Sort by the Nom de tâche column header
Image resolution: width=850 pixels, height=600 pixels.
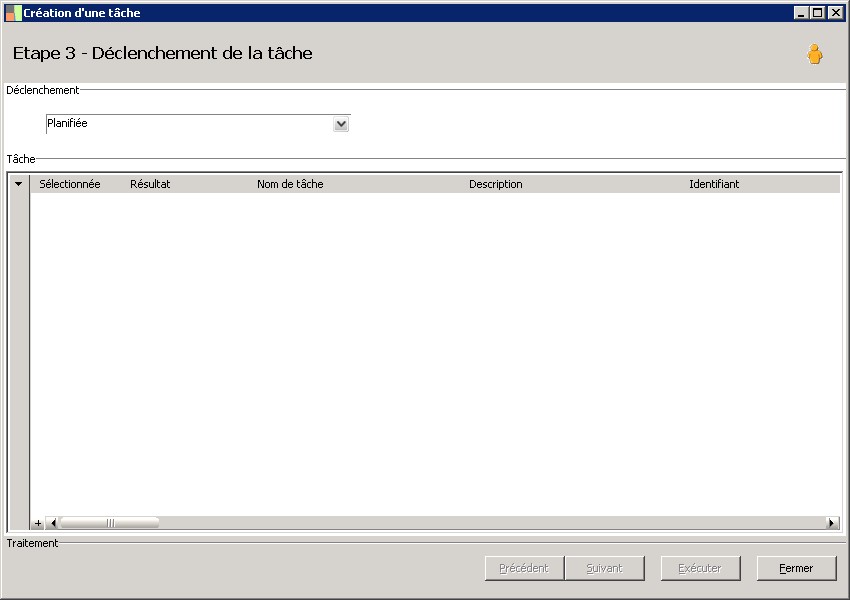coord(290,184)
